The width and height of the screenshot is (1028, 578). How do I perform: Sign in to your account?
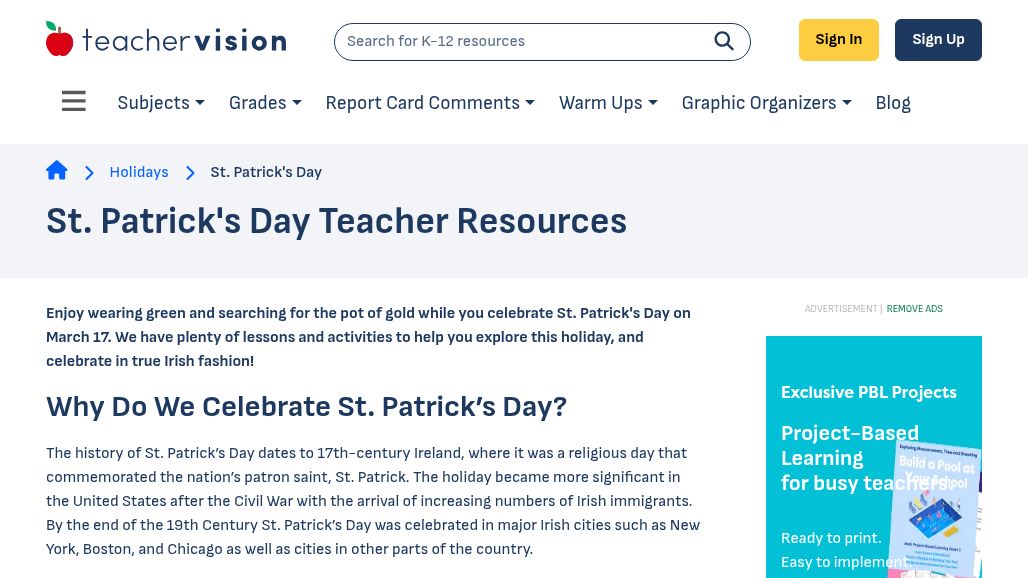point(838,39)
